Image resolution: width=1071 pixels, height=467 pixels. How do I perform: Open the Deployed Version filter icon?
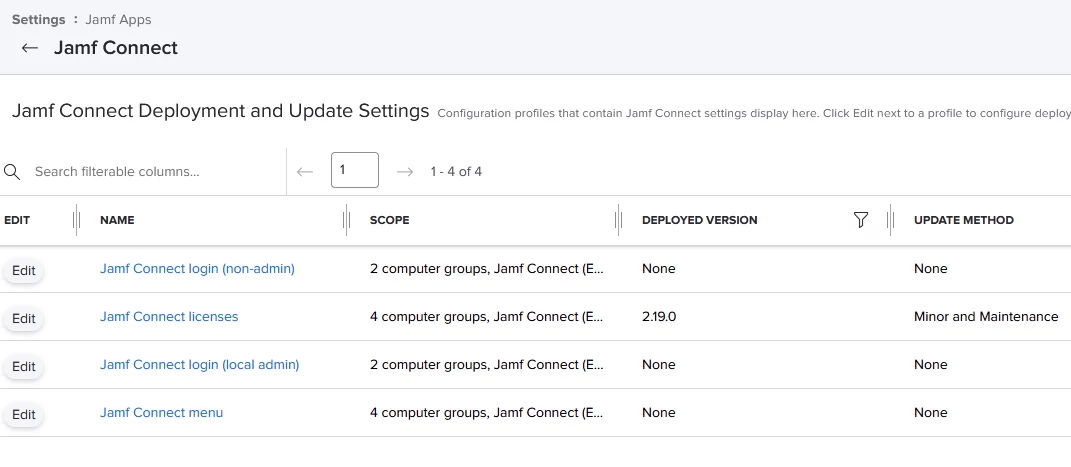pos(861,220)
